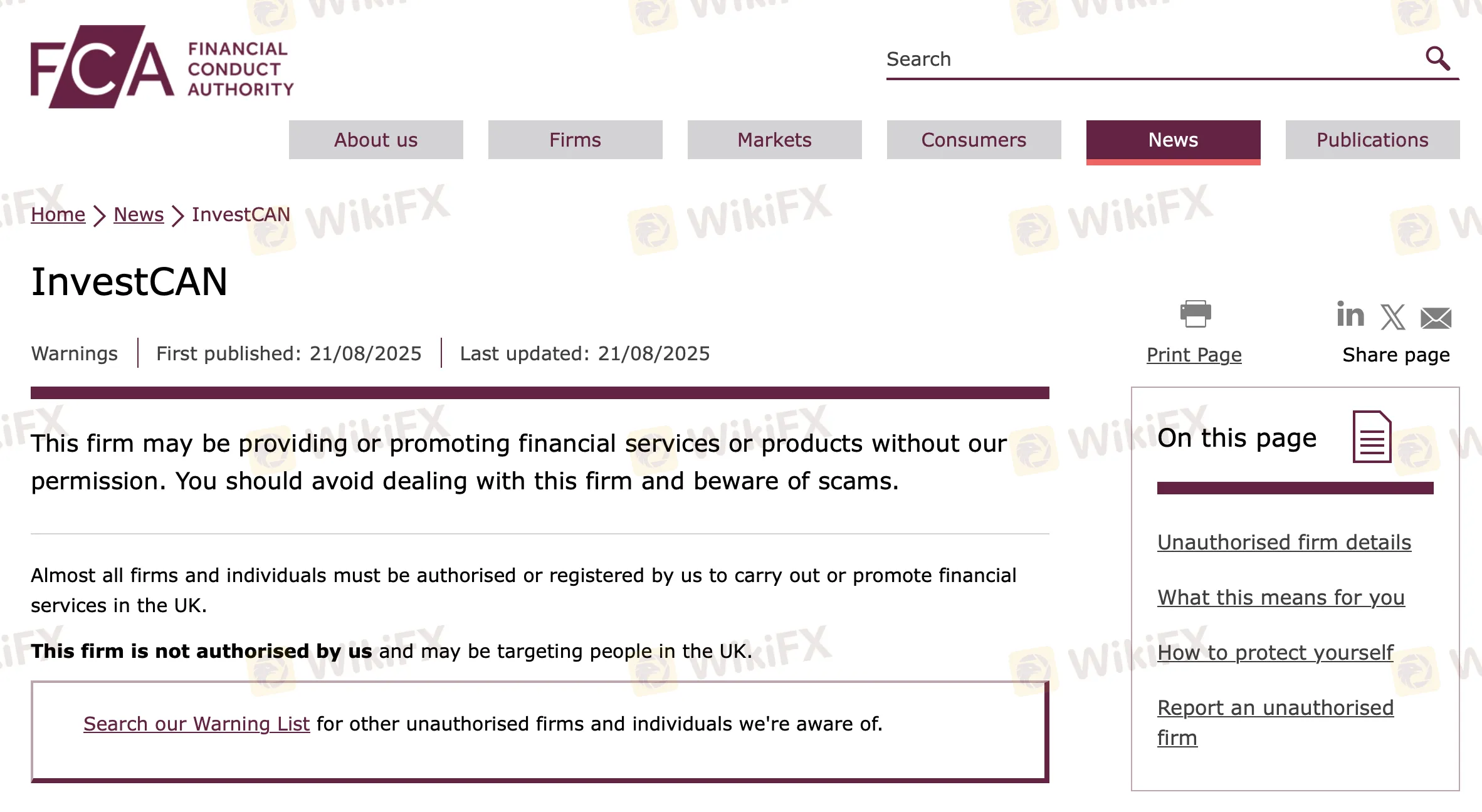1482x812 pixels.
Task: Click the On this page document icon
Action: (x=1372, y=437)
